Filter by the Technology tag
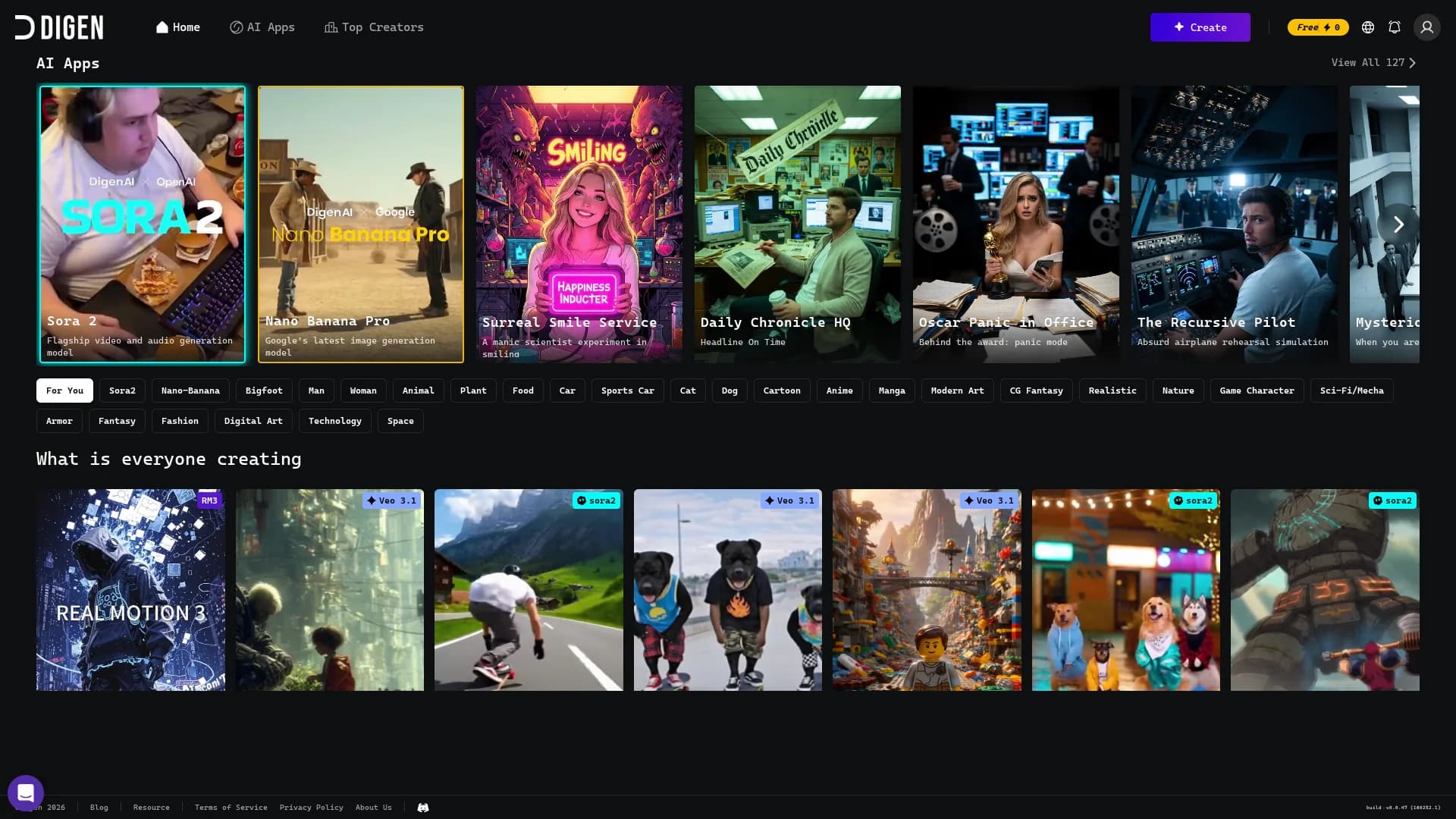1456x819 pixels. [335, 421]
